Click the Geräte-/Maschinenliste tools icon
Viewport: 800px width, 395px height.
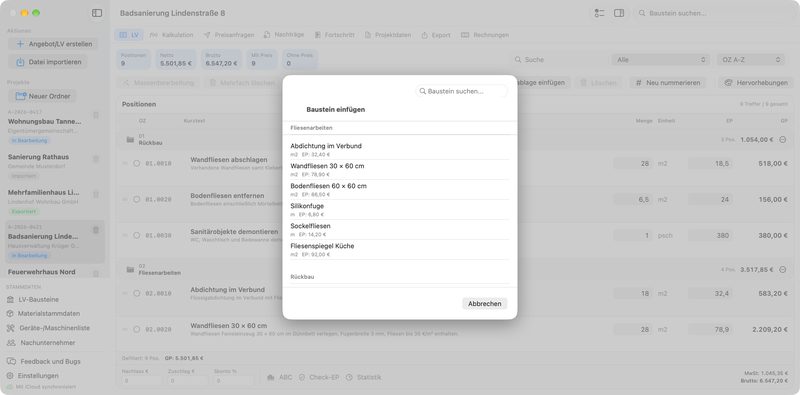(x=10, y=328)
